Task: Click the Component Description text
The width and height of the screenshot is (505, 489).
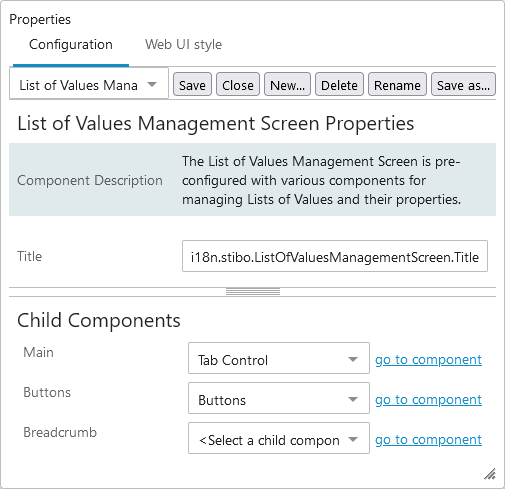Action: [90, 180]
